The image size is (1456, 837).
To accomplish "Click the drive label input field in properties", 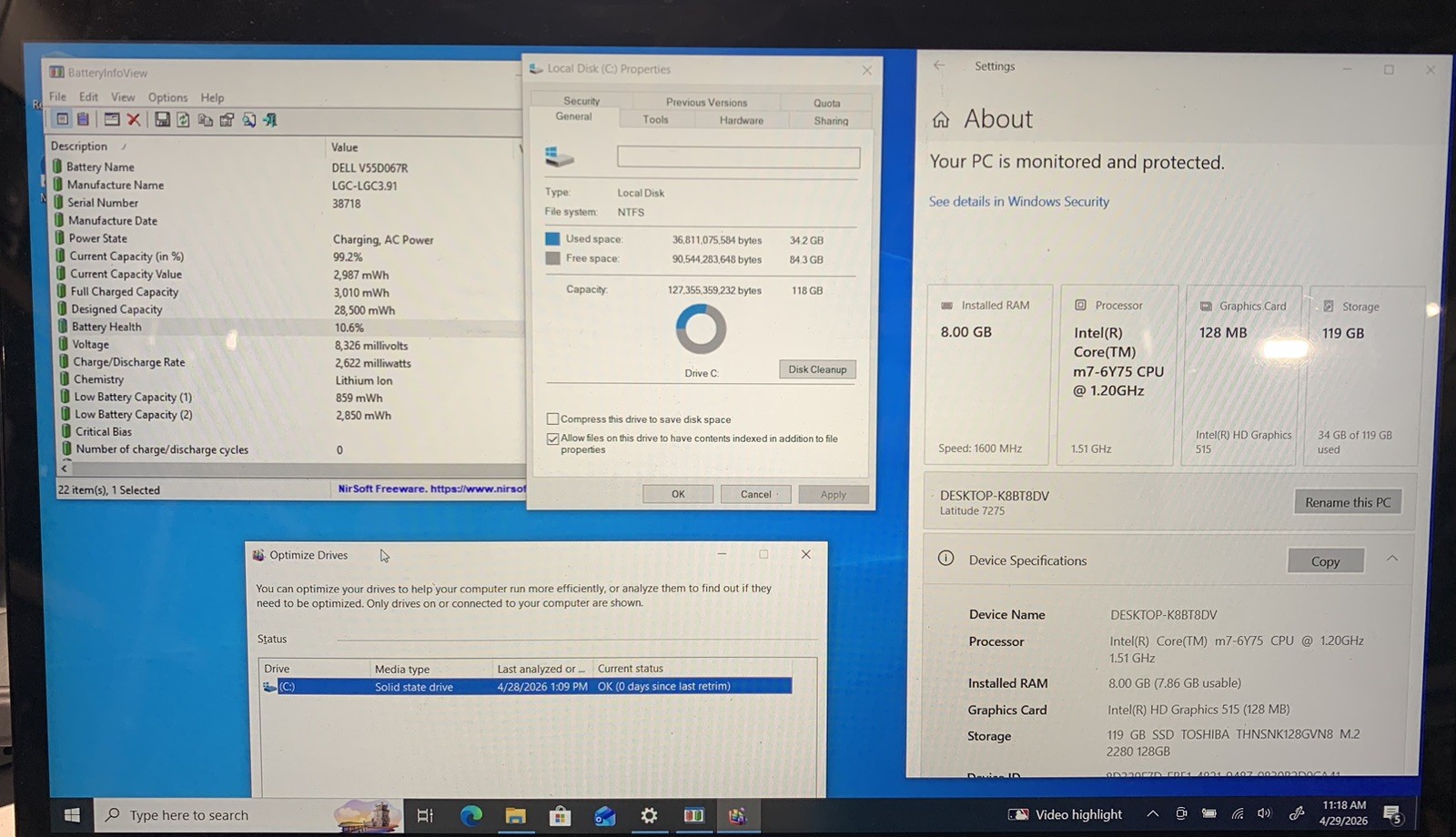I will tap(738, 157).
